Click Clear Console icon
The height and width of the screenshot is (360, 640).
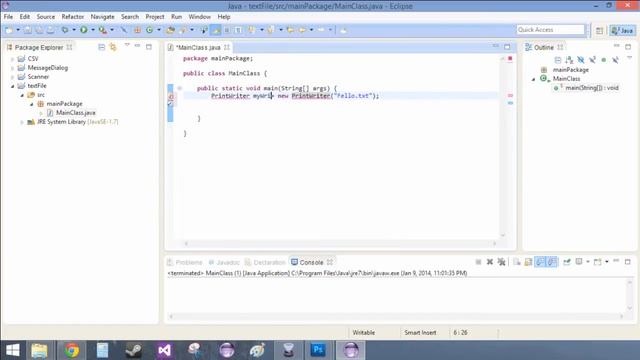[517, 262]
